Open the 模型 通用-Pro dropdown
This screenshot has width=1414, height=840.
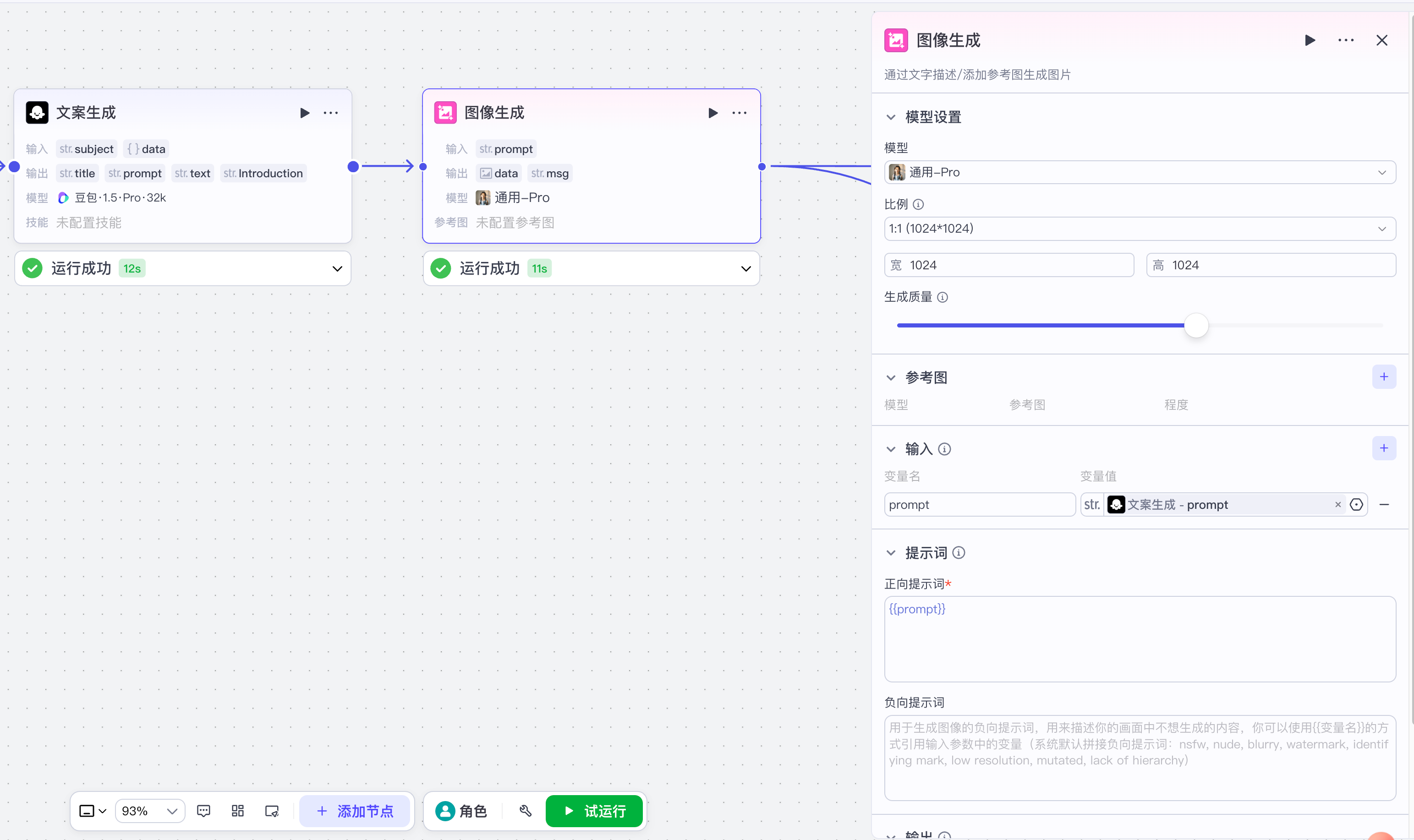(1140, 172)
